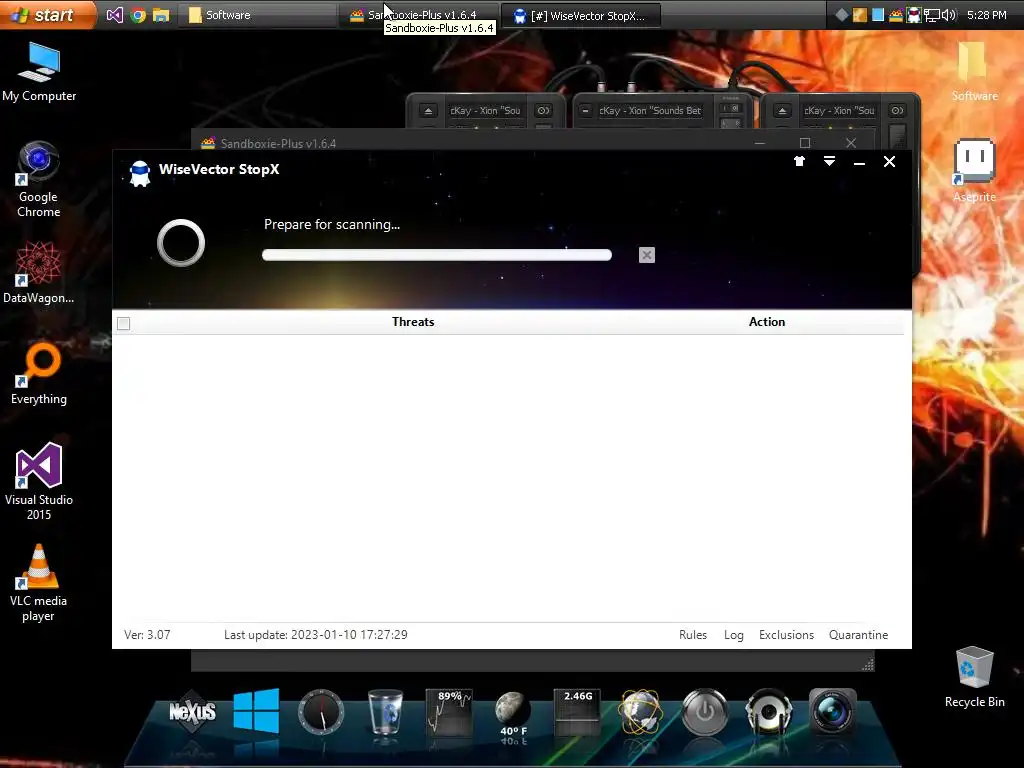Click the Action column header
Image resolution: width=1024 pixels, height=768 pixels.
767,321
